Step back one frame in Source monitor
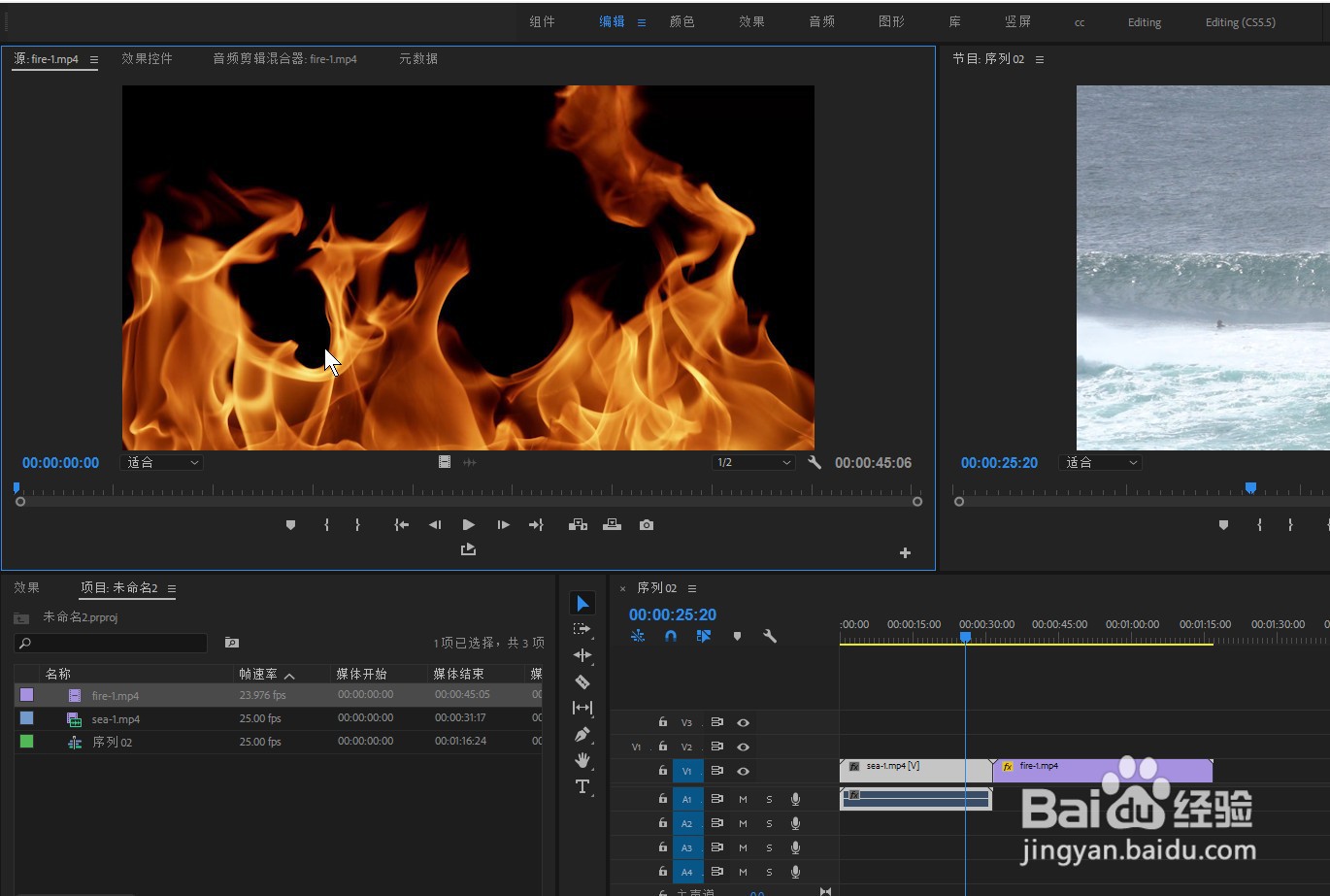 (x=435, y=525)
